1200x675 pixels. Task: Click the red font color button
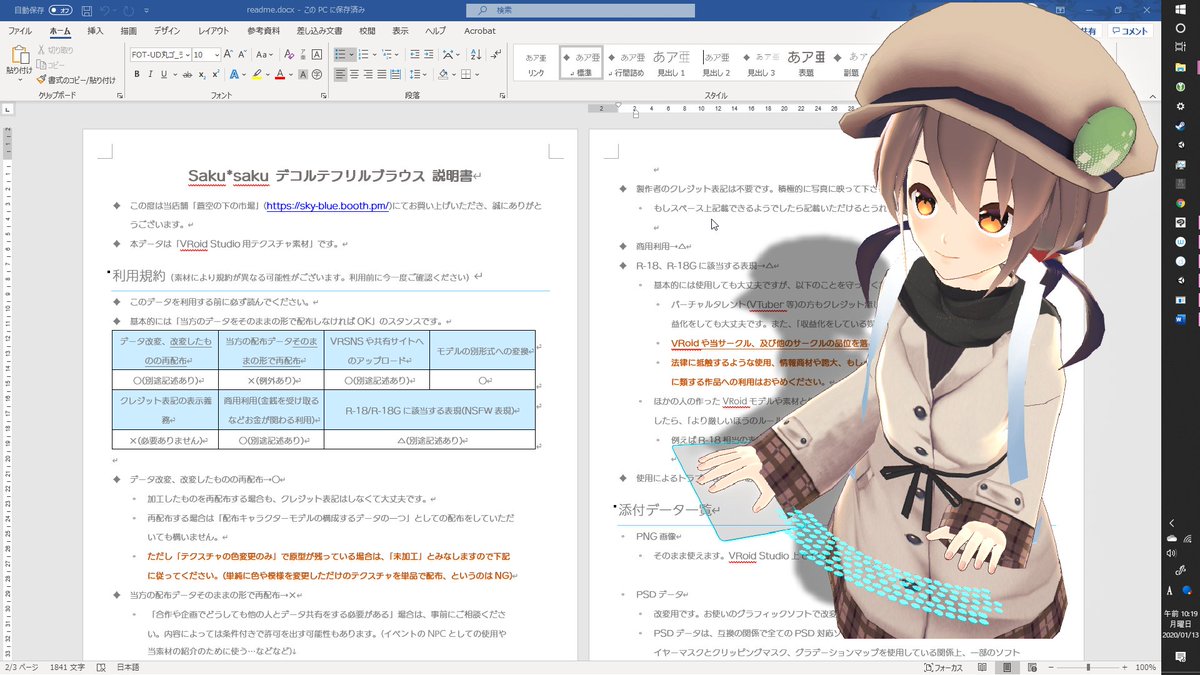coord(280,75)
